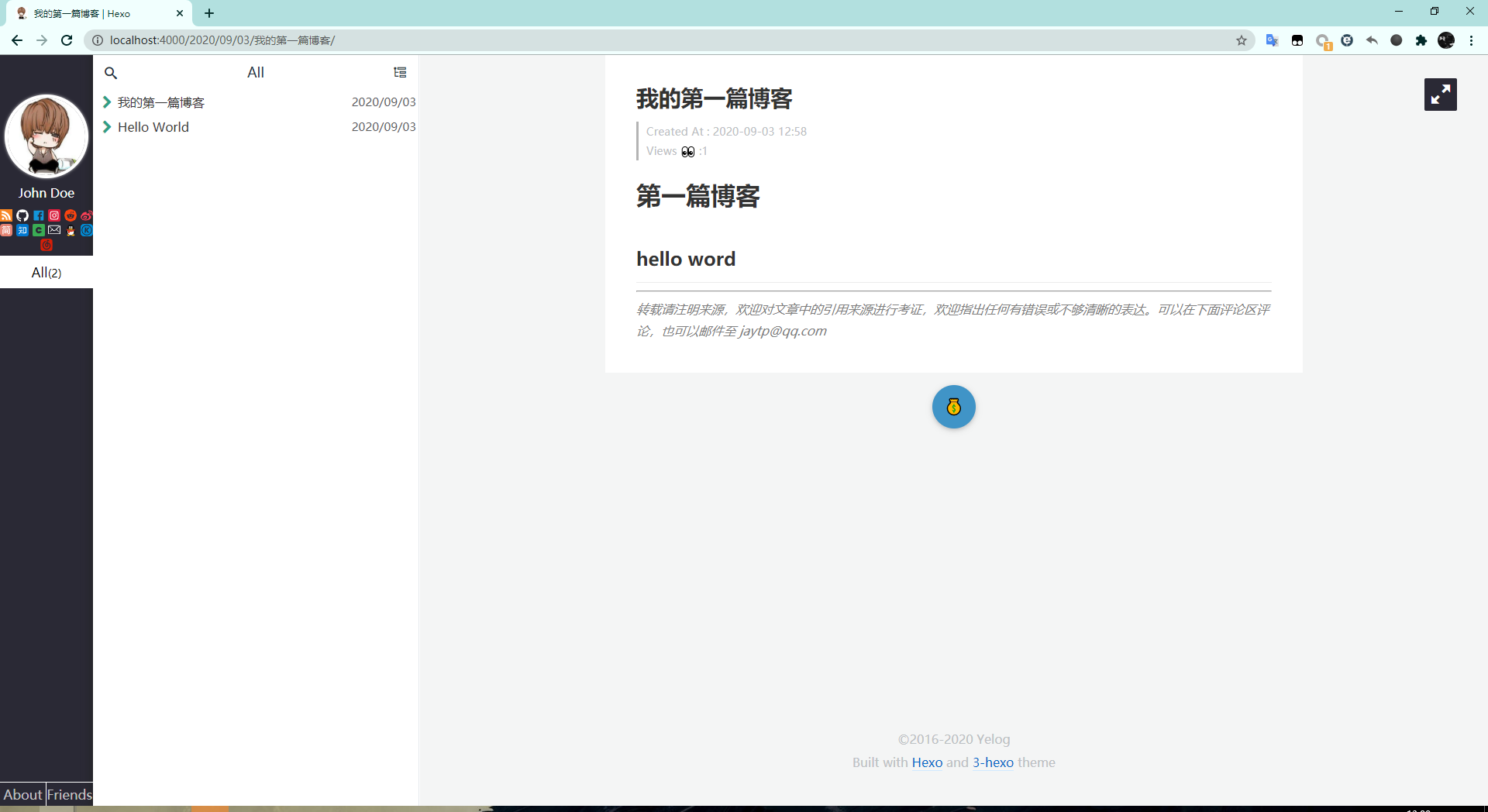
Task: Toggle fullscreen reading mode with arrows icon
Action: point(1440,95)
